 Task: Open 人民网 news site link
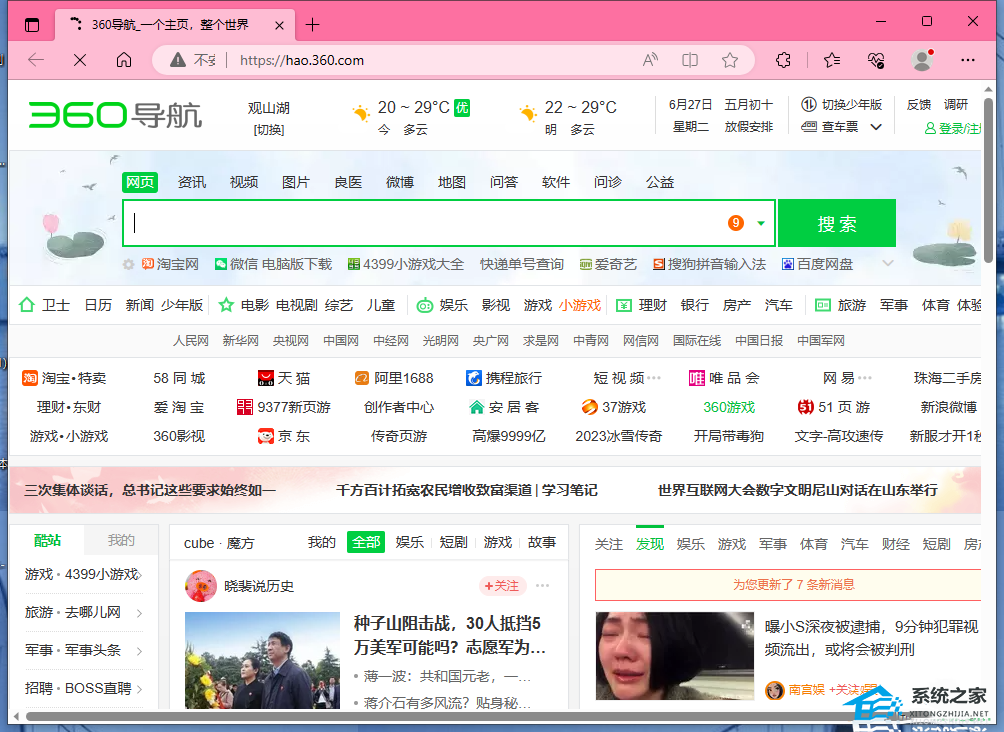[x=191, y=341]
